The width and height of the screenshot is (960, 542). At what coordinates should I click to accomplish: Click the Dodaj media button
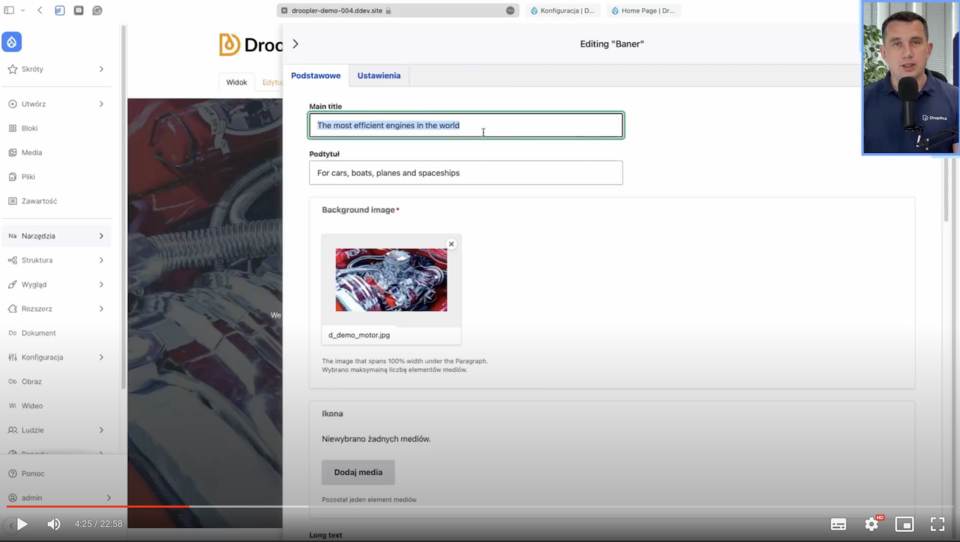pyautogui.click(x=358, y=472)
